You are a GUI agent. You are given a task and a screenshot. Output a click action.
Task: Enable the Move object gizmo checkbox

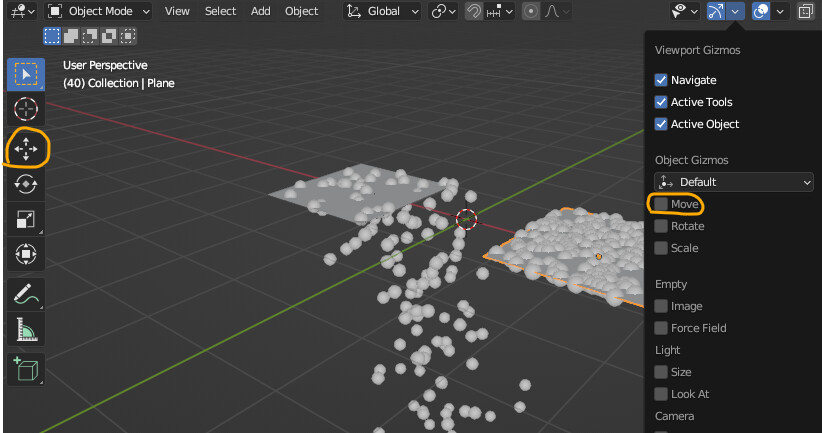tap(661, 204)
